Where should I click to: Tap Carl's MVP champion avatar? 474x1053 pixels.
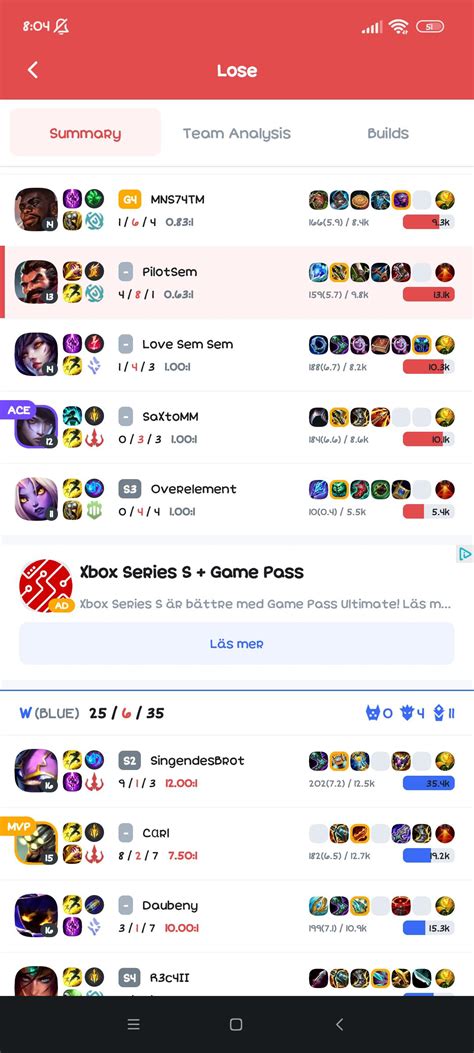(x=36, y=843)
